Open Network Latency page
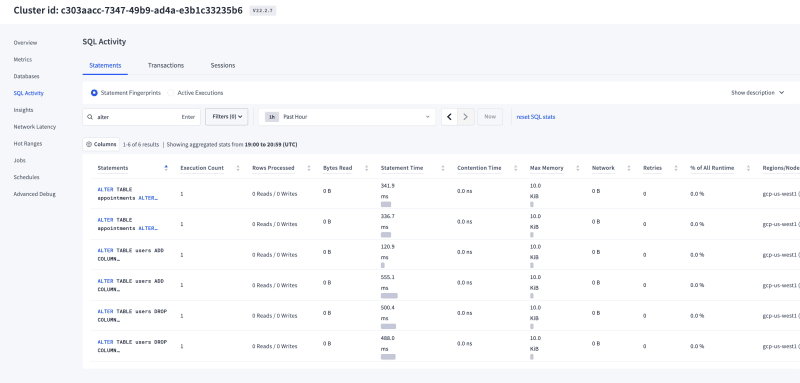 (35, 127)
